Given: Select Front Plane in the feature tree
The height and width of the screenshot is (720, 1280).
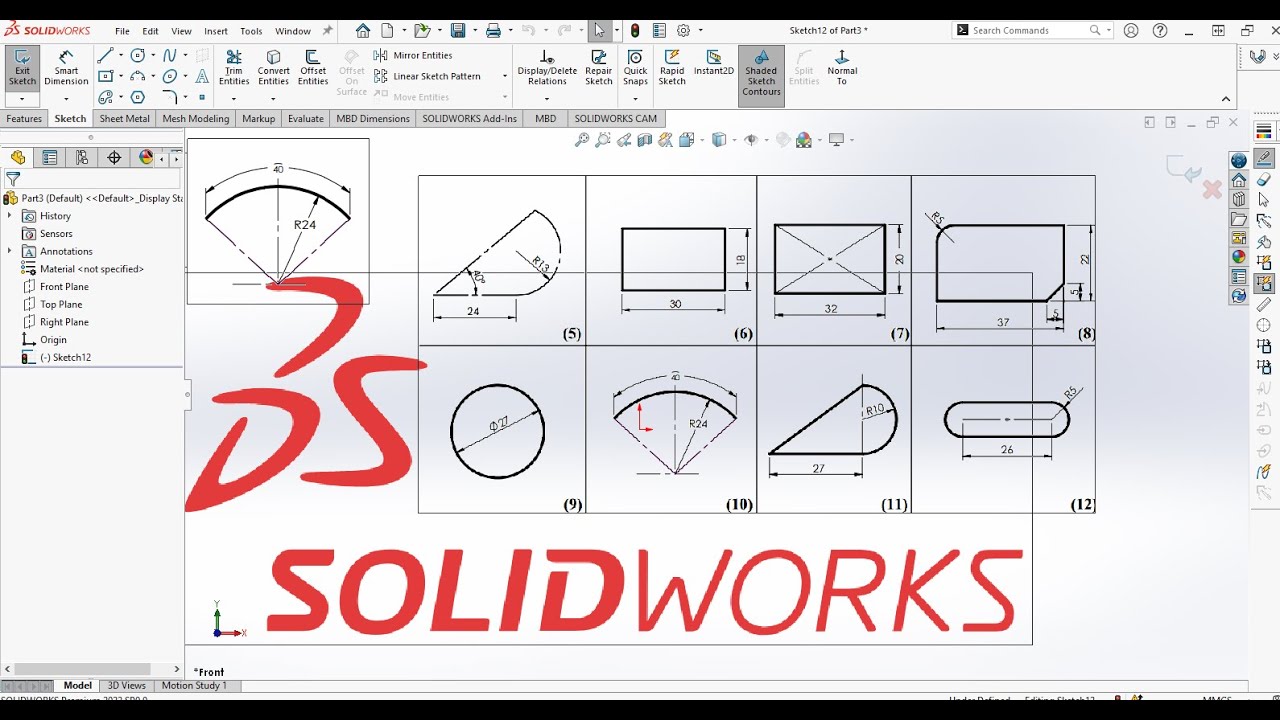Looking at the screenshot, I should click(x=64, y=287).
